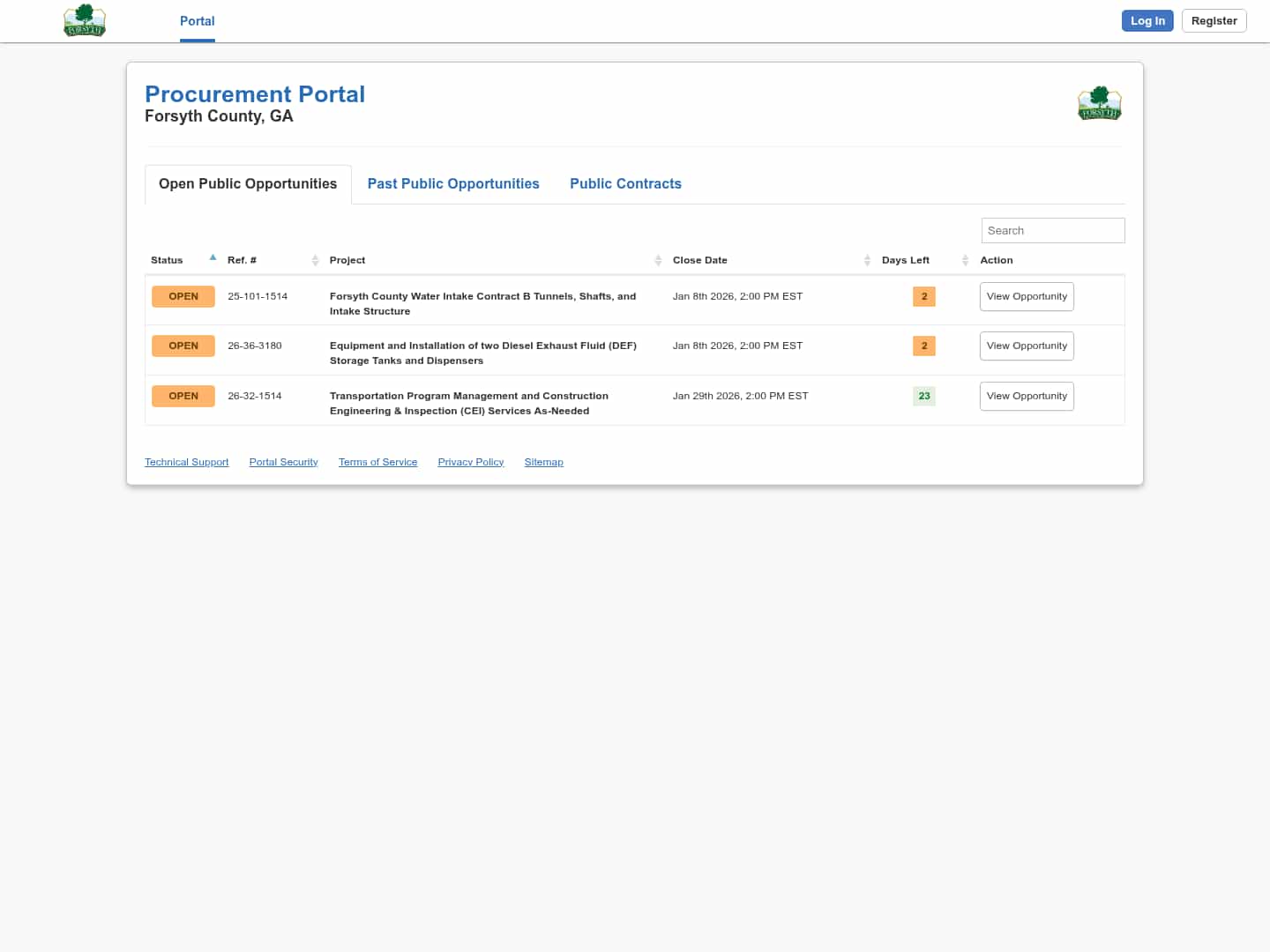The image size is (1270, 952).
Task: View Opportunity for Diesel Exhaust Fluid project
Action: (x=1027, y=346)
